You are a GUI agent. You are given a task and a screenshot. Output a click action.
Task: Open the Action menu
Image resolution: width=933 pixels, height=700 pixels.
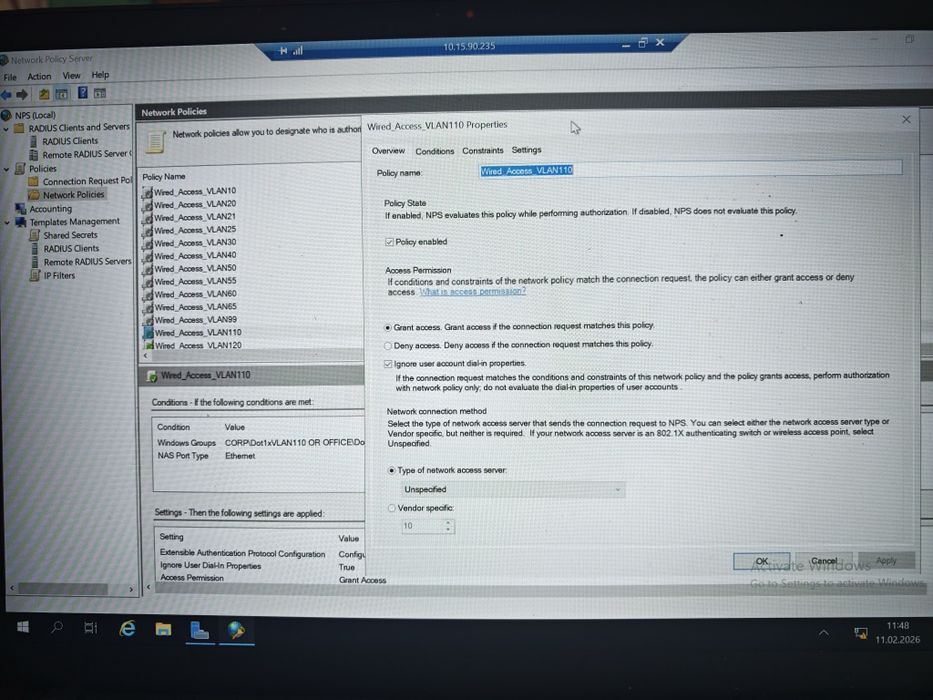pos(39,76)
